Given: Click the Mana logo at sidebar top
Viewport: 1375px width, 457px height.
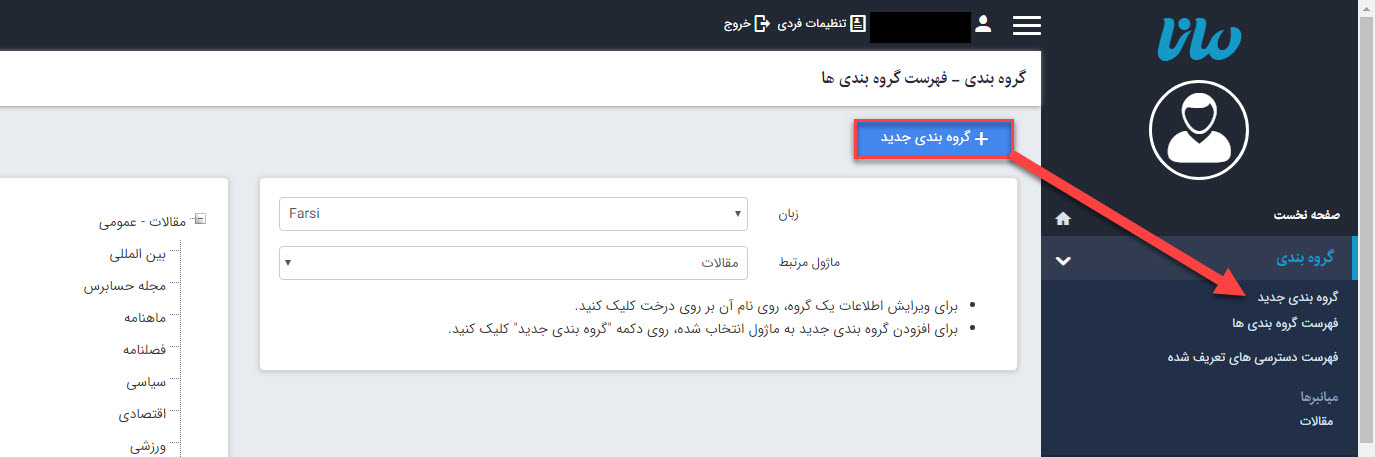Looking at the screenshot, I should tap(1199, 41).
